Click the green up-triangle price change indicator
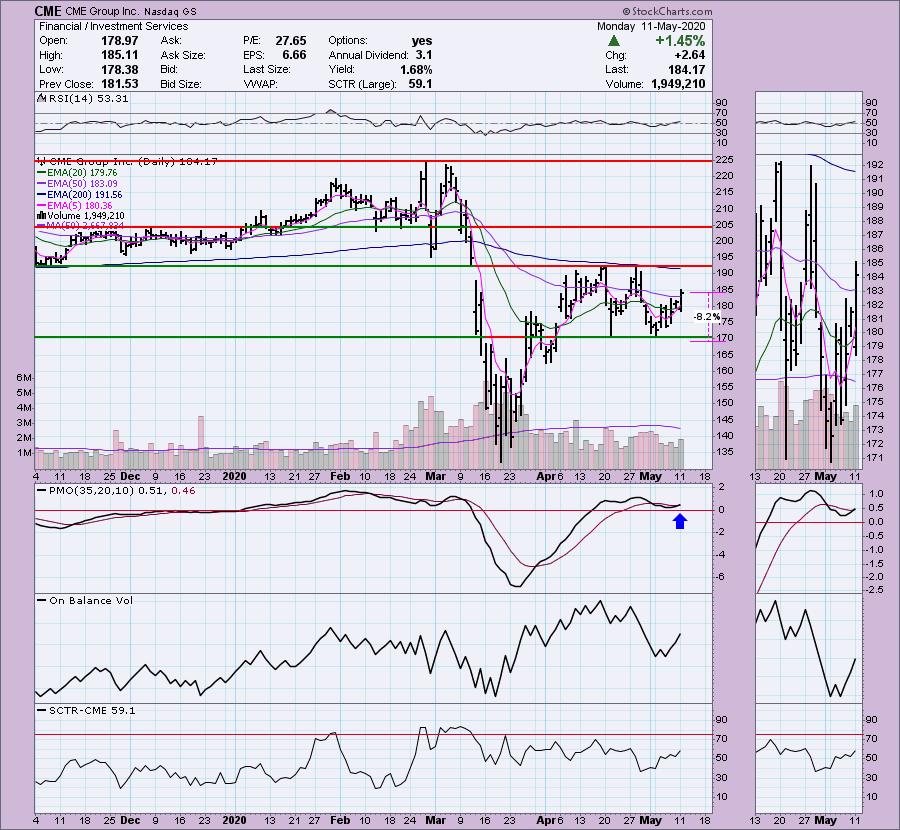Image resolution: width=900 pixels, height=830 pixels. 614,41
